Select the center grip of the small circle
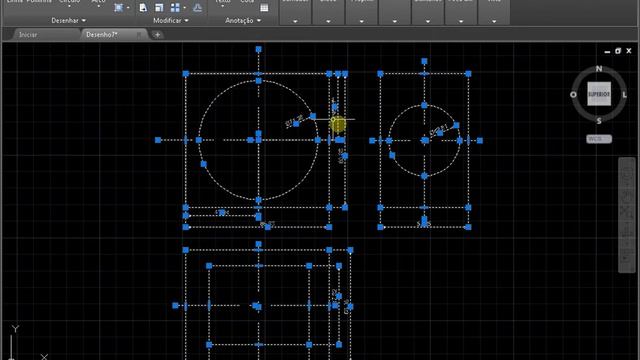640x360 pixels. click(425, 140)
